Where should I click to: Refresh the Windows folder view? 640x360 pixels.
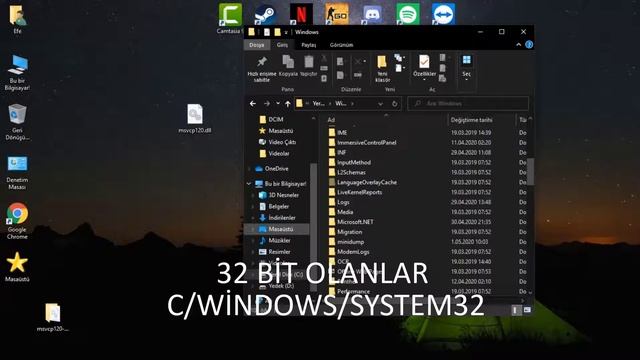tap(395, 104)
